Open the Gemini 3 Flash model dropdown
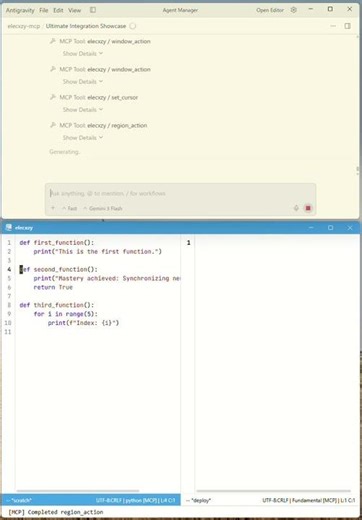 click(103, 208)
